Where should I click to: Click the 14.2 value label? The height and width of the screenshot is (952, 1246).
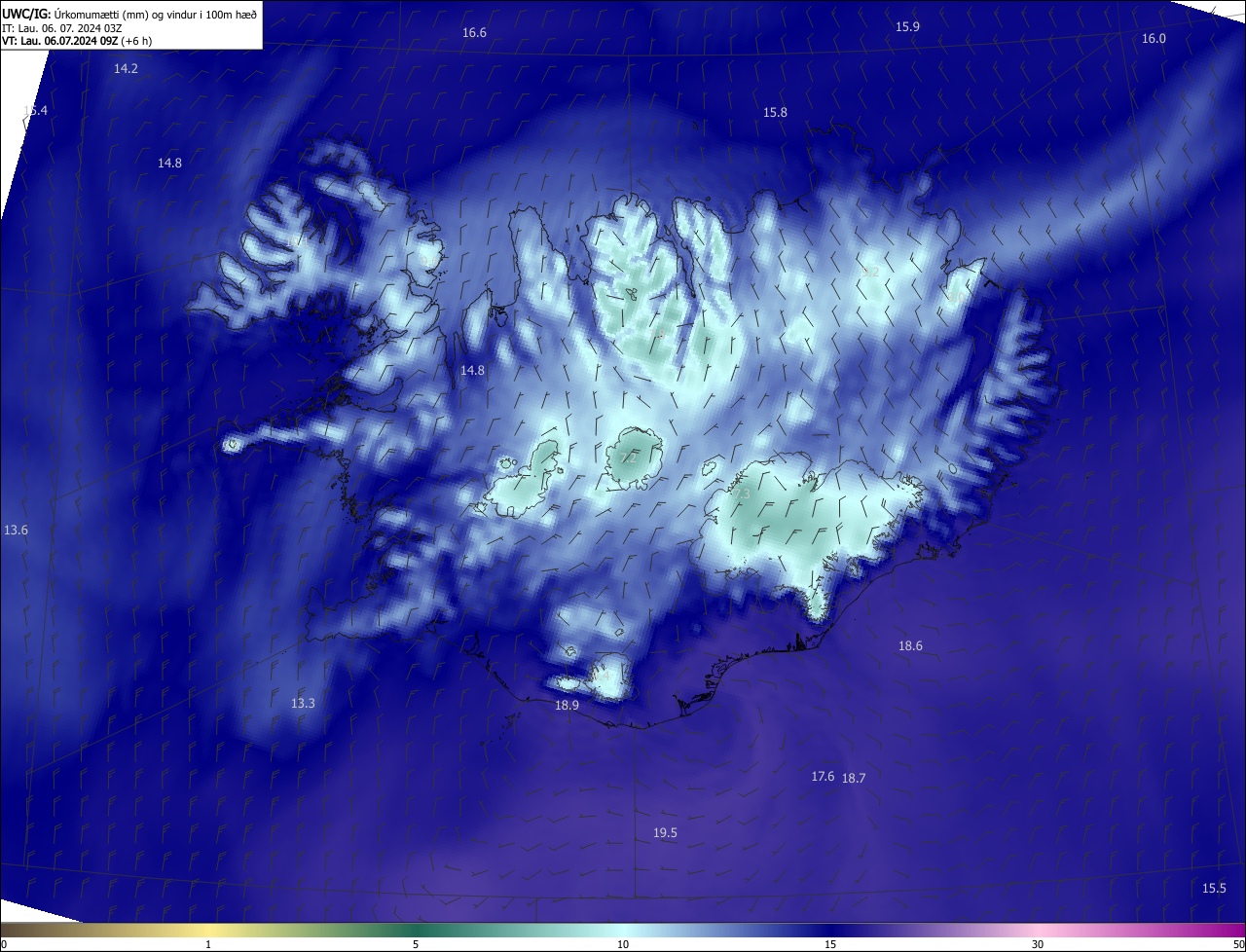(126, 69)
